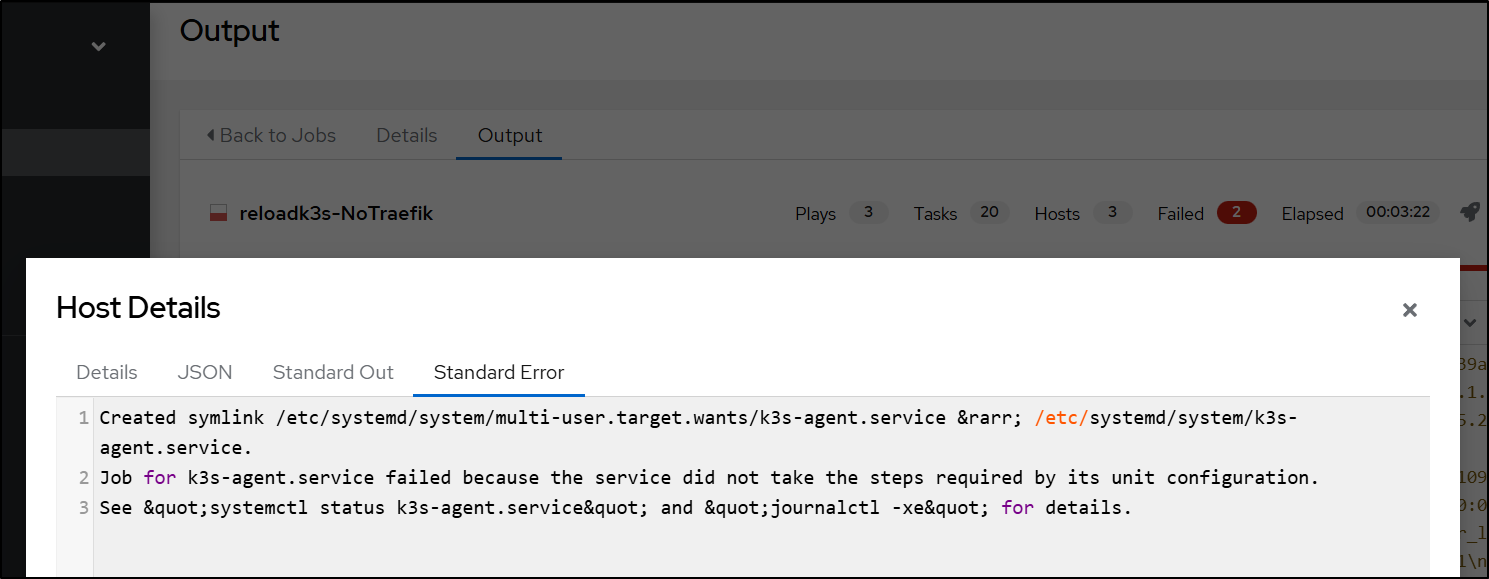Click line 2 of the error output
Viewport: 1489px width, 579px height.
tap(709, 478)
